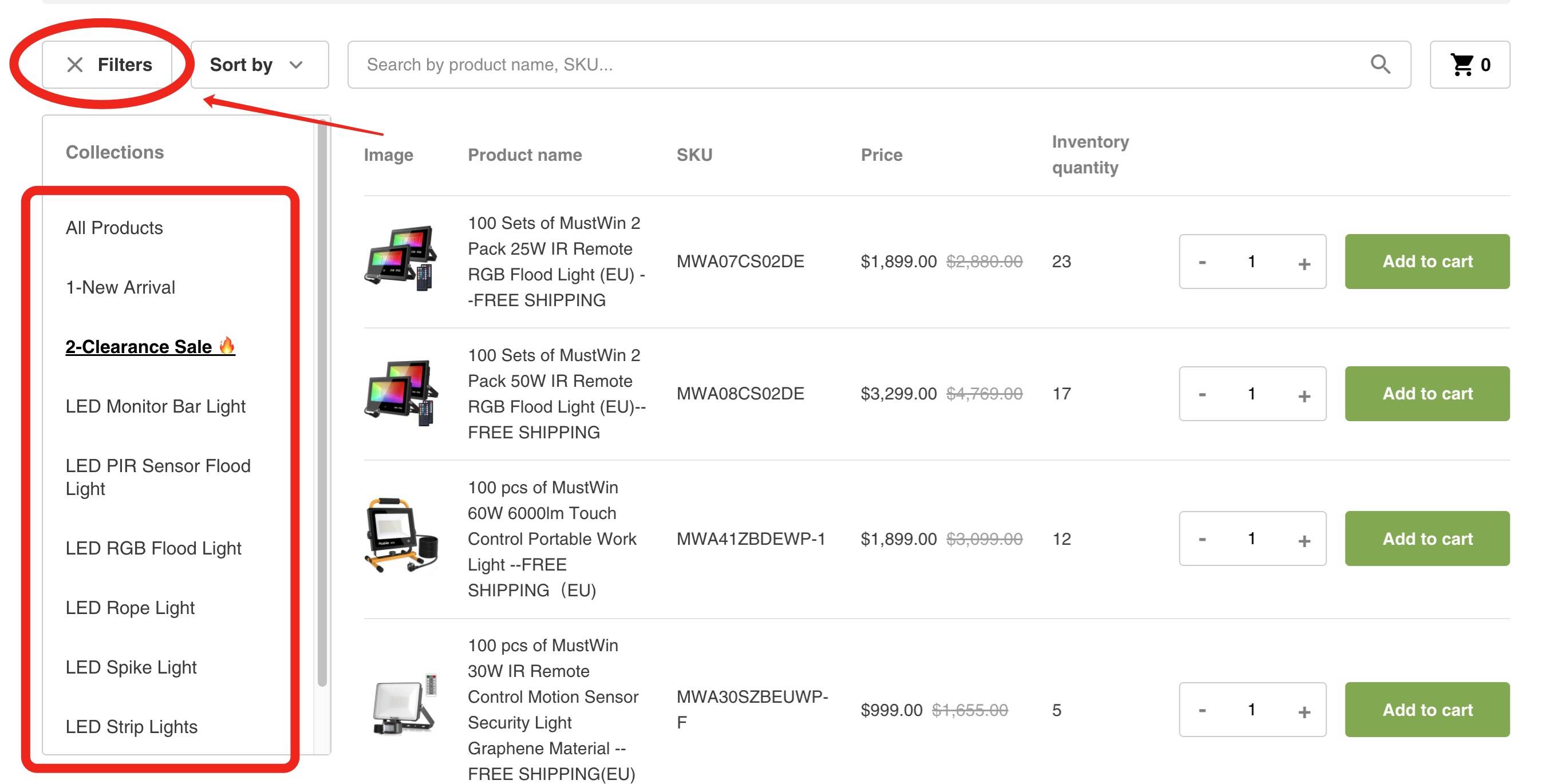Add the 60W Portable Work Light to cart
The width and height of the screenshot is (1544, 784).
point(1427,538)
